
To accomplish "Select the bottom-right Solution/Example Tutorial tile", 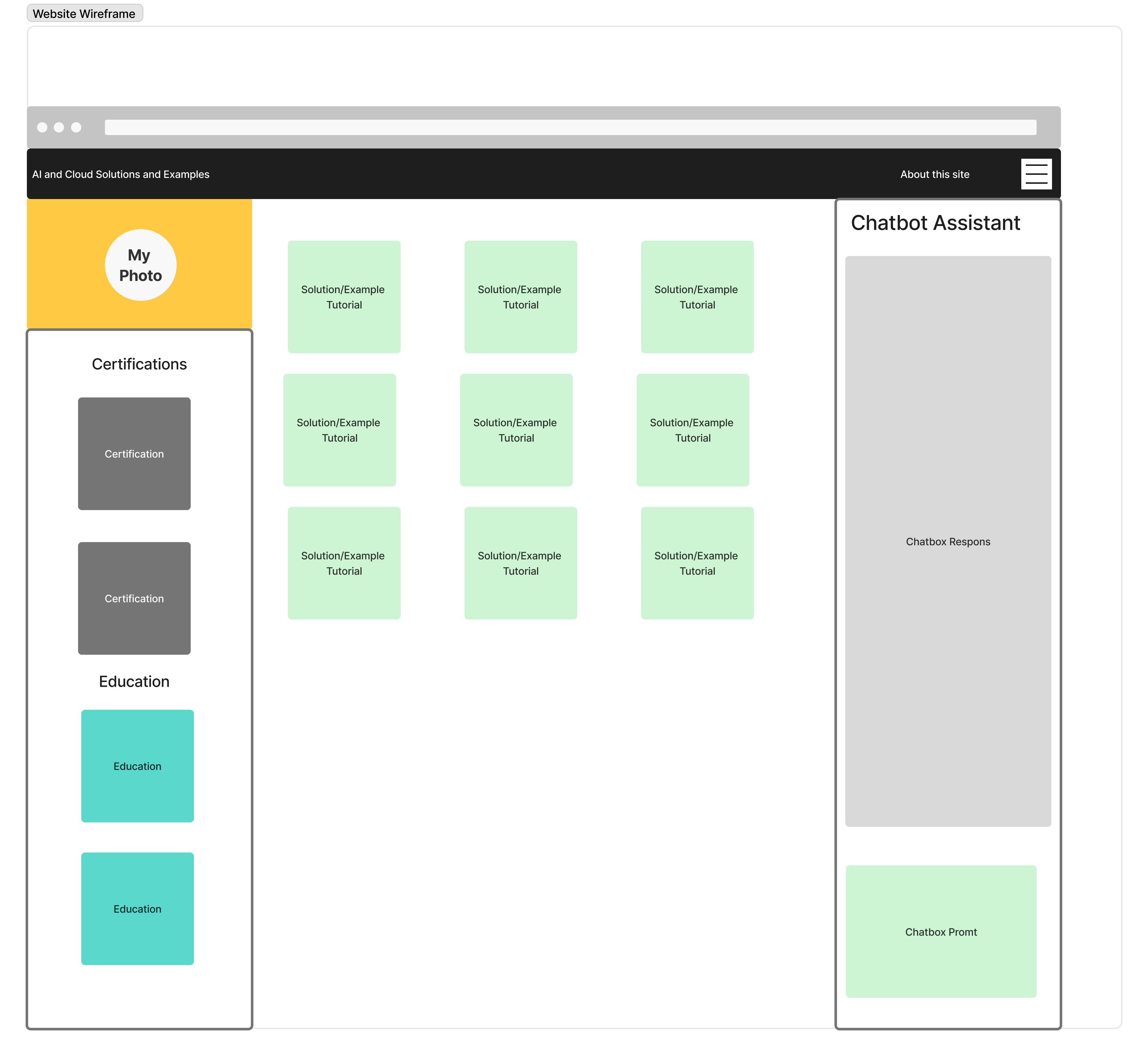I will pyautogui.click(x=697, y=563).
